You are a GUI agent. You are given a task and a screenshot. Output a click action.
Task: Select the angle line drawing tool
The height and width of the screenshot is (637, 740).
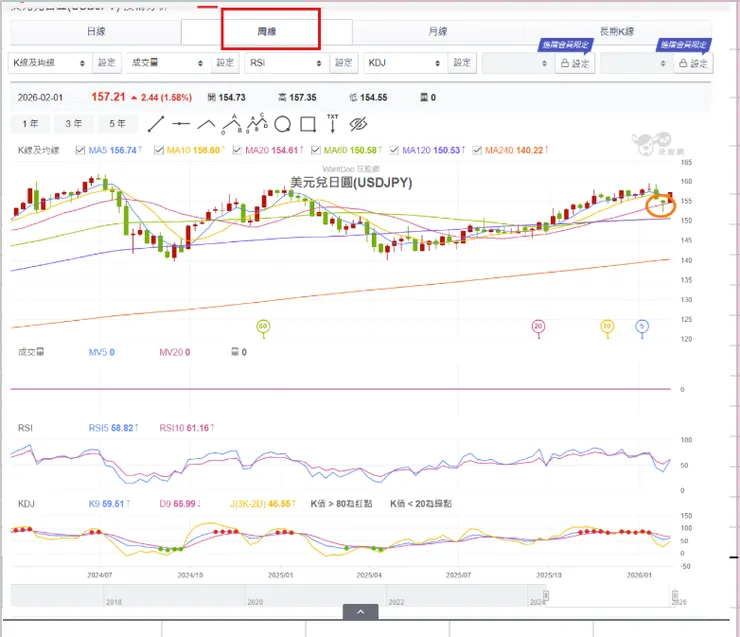coord(206,124)
